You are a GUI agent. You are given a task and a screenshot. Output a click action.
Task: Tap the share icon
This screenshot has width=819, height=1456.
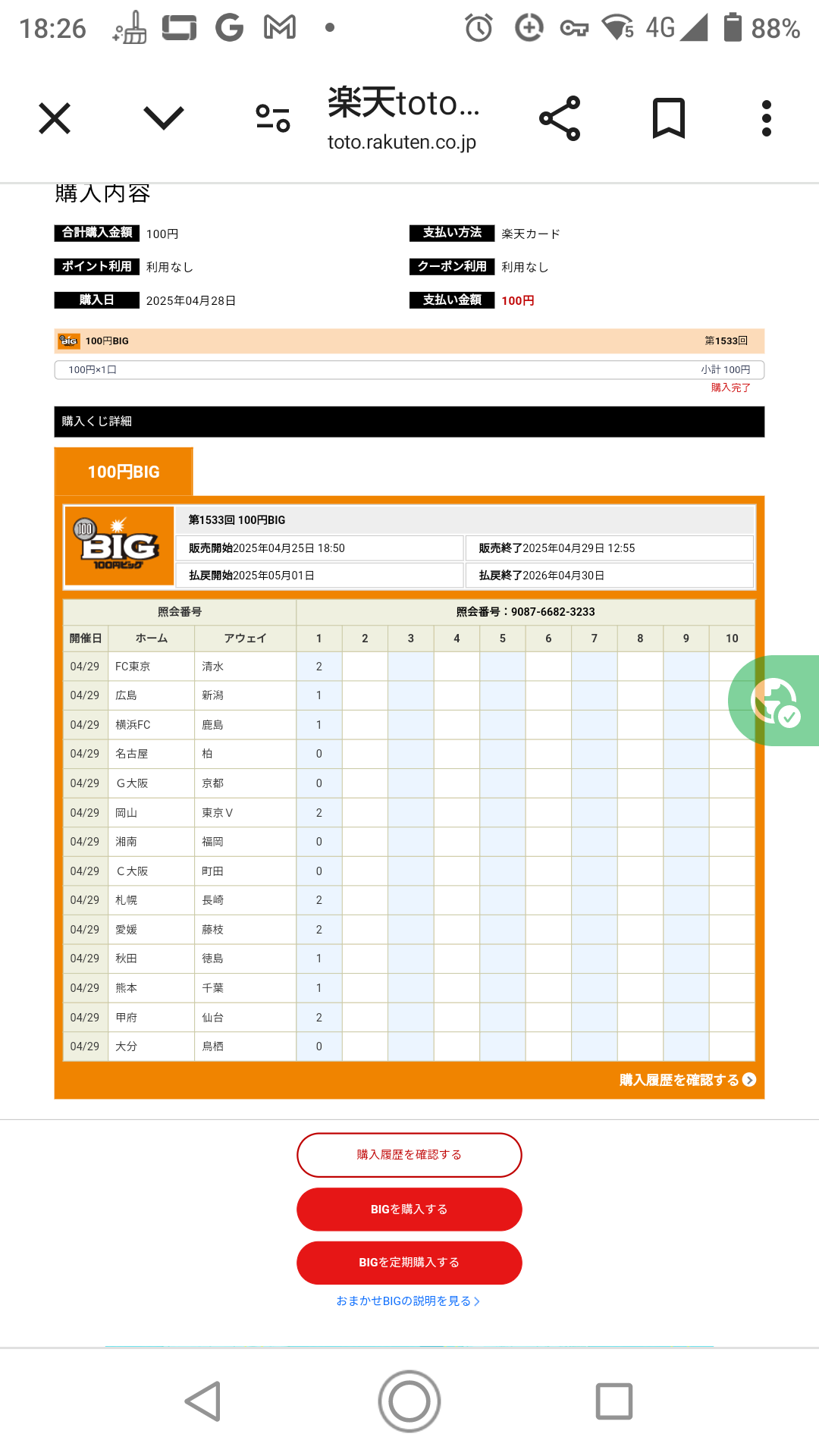(x=560, y=118)
